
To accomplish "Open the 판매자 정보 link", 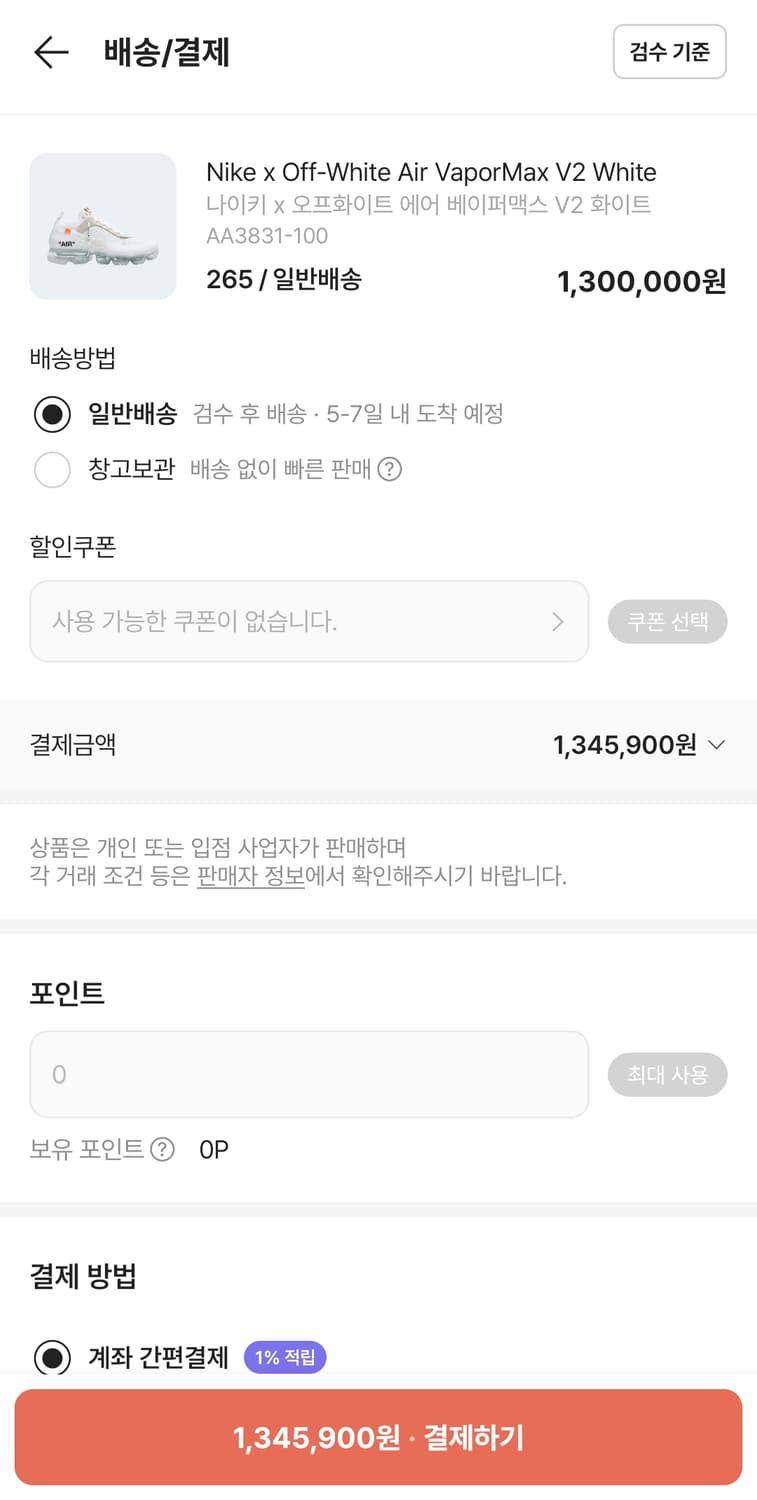I will coord(250,877).
